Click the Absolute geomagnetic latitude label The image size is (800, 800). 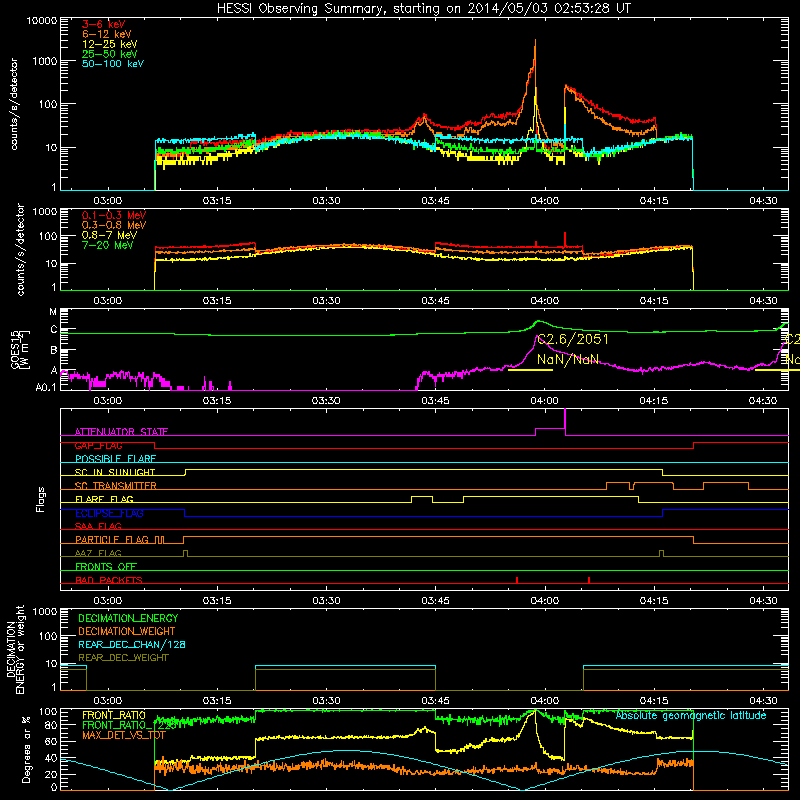pyautogui.click(x=691, y=716)
